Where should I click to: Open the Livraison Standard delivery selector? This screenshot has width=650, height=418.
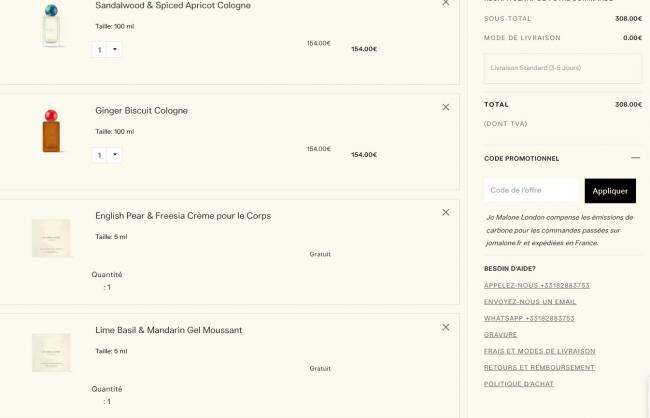[x=562, y=68]
